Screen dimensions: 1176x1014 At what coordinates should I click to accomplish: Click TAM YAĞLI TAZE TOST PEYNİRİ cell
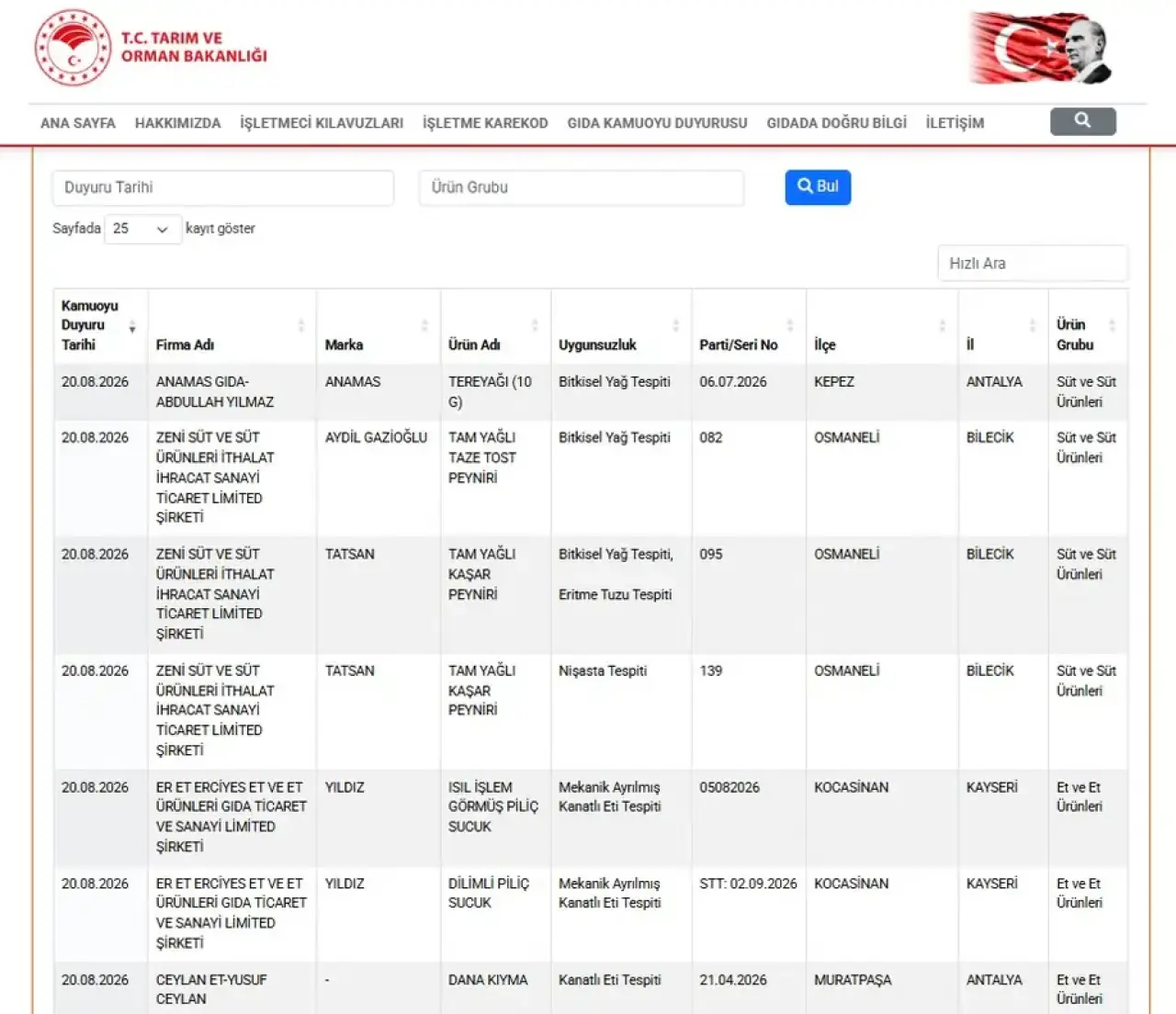[x=495, y=478]
